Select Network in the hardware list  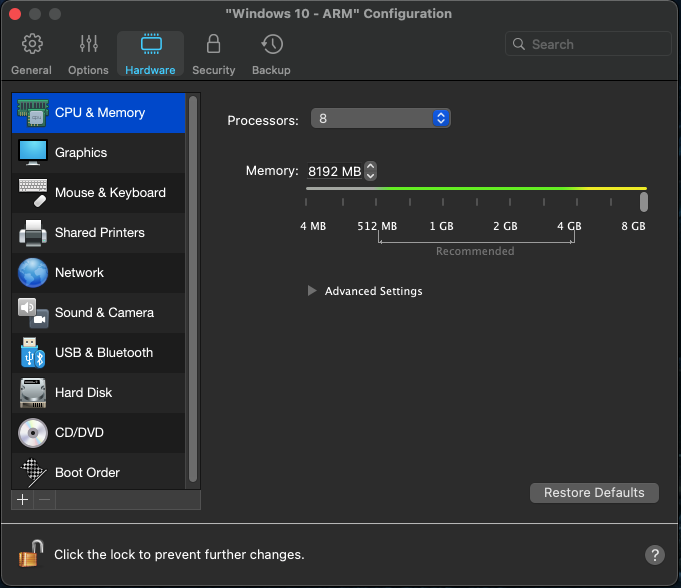pos(99,273)
